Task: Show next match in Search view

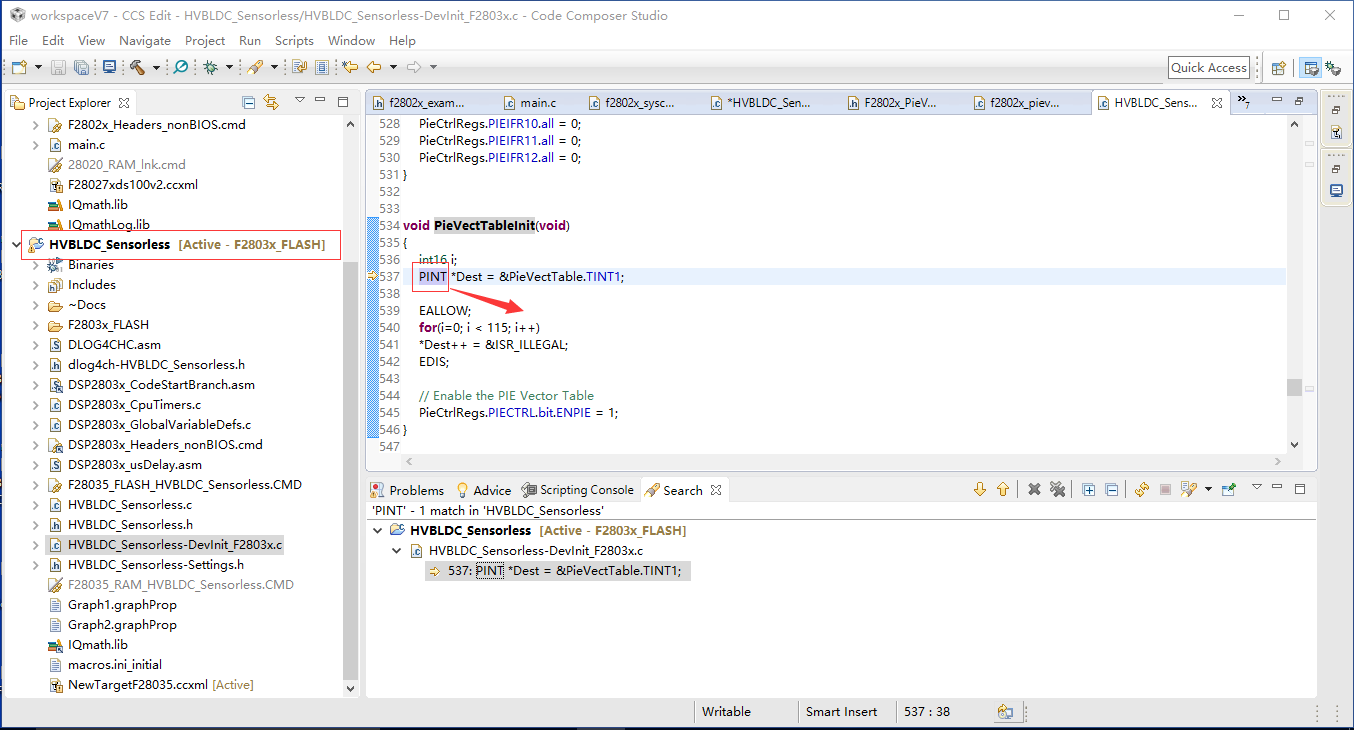Action: (980, 489)
